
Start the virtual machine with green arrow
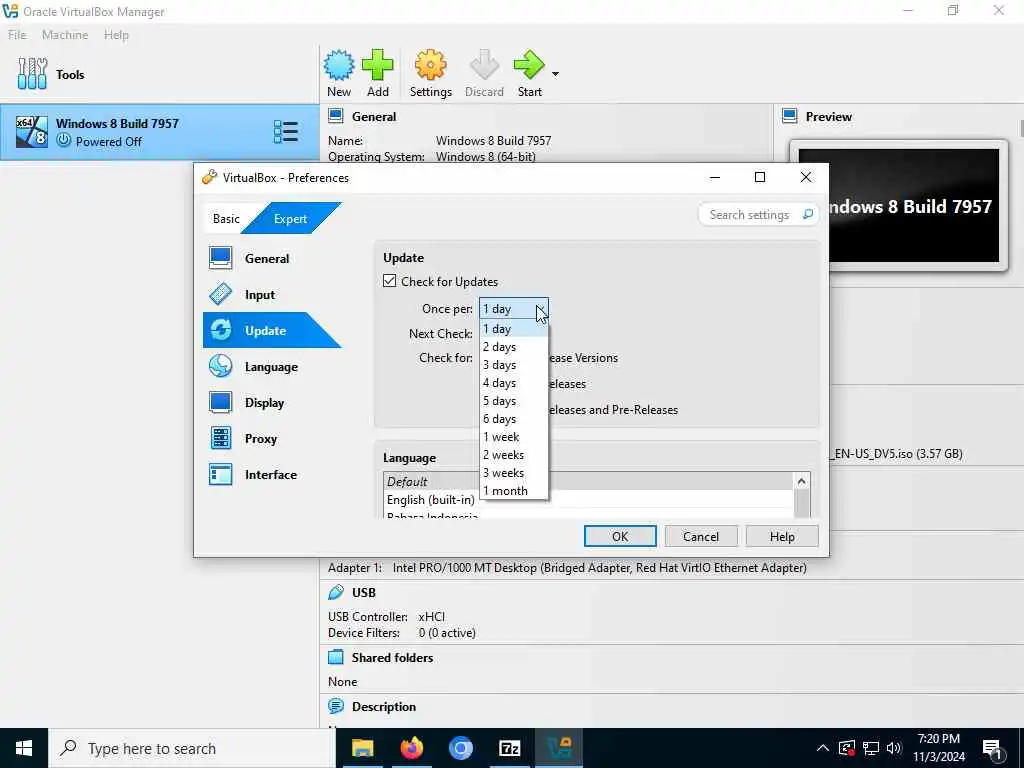pyautogui.click(x=529, y=73)
